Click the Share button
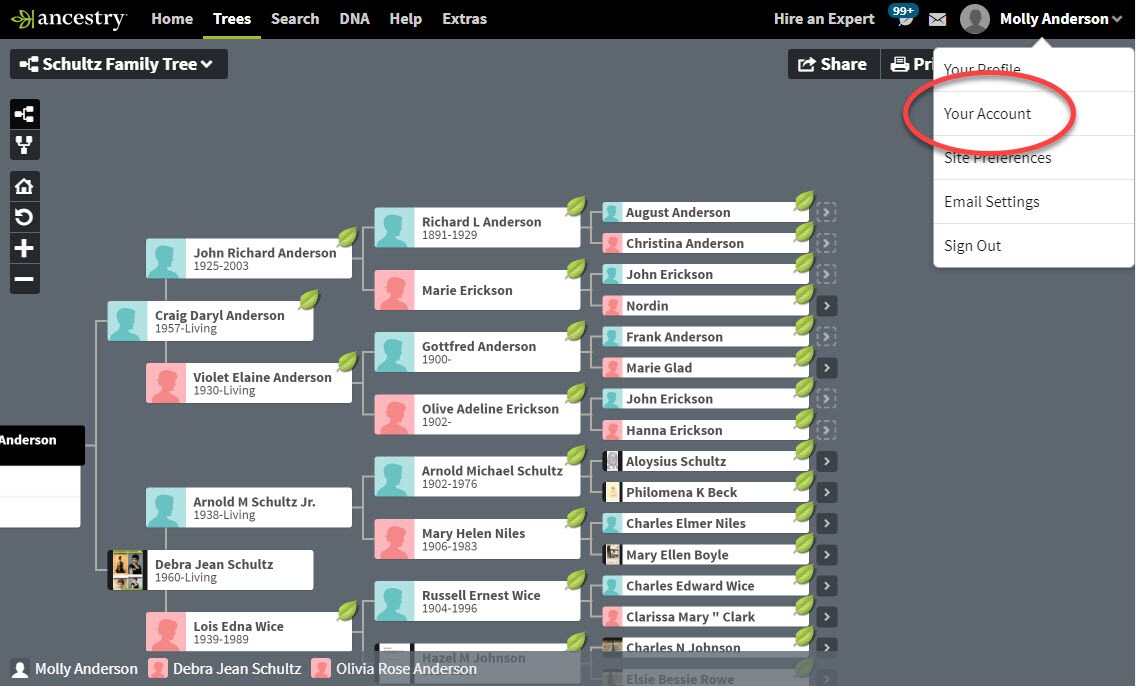 (833, 64)
